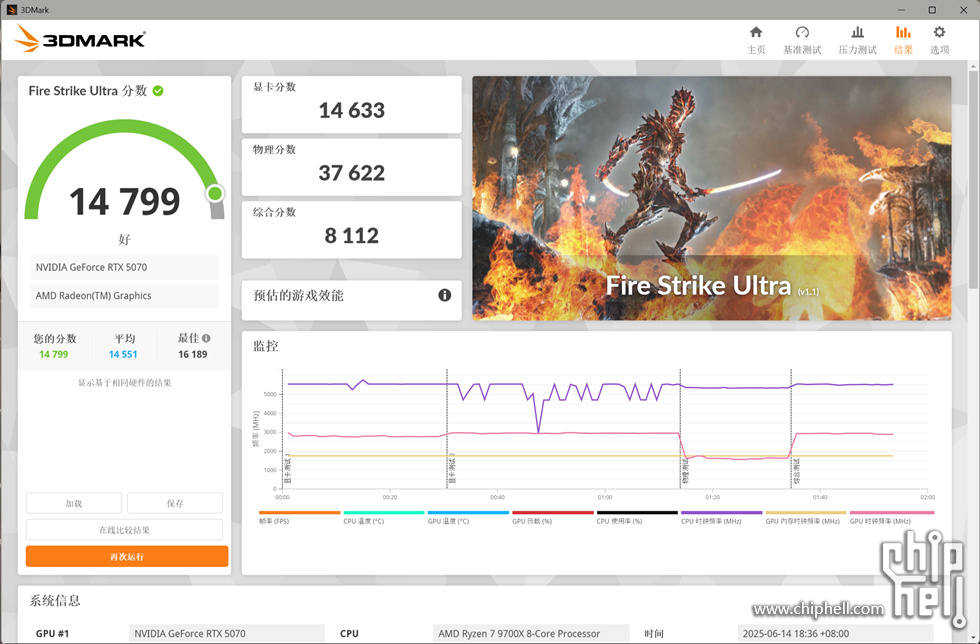
Task: Open the 主页 home icon
Action: 756,33
